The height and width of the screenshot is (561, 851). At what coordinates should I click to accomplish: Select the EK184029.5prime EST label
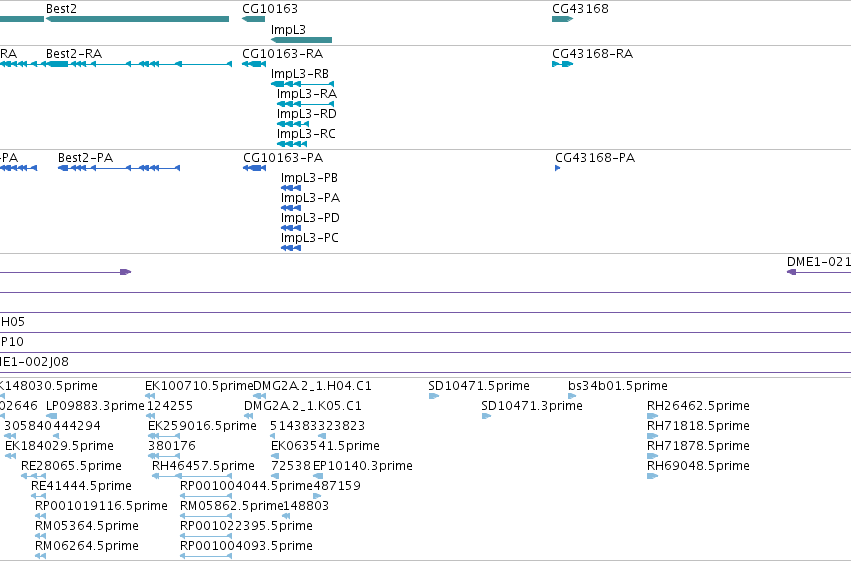[59, 446]
